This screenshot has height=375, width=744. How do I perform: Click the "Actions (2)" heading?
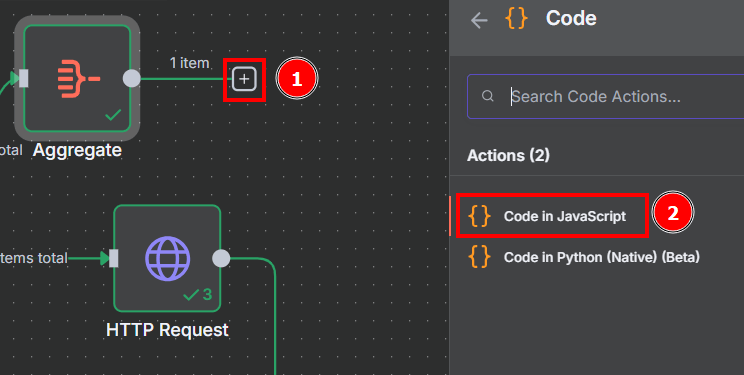tap(508, 155)
